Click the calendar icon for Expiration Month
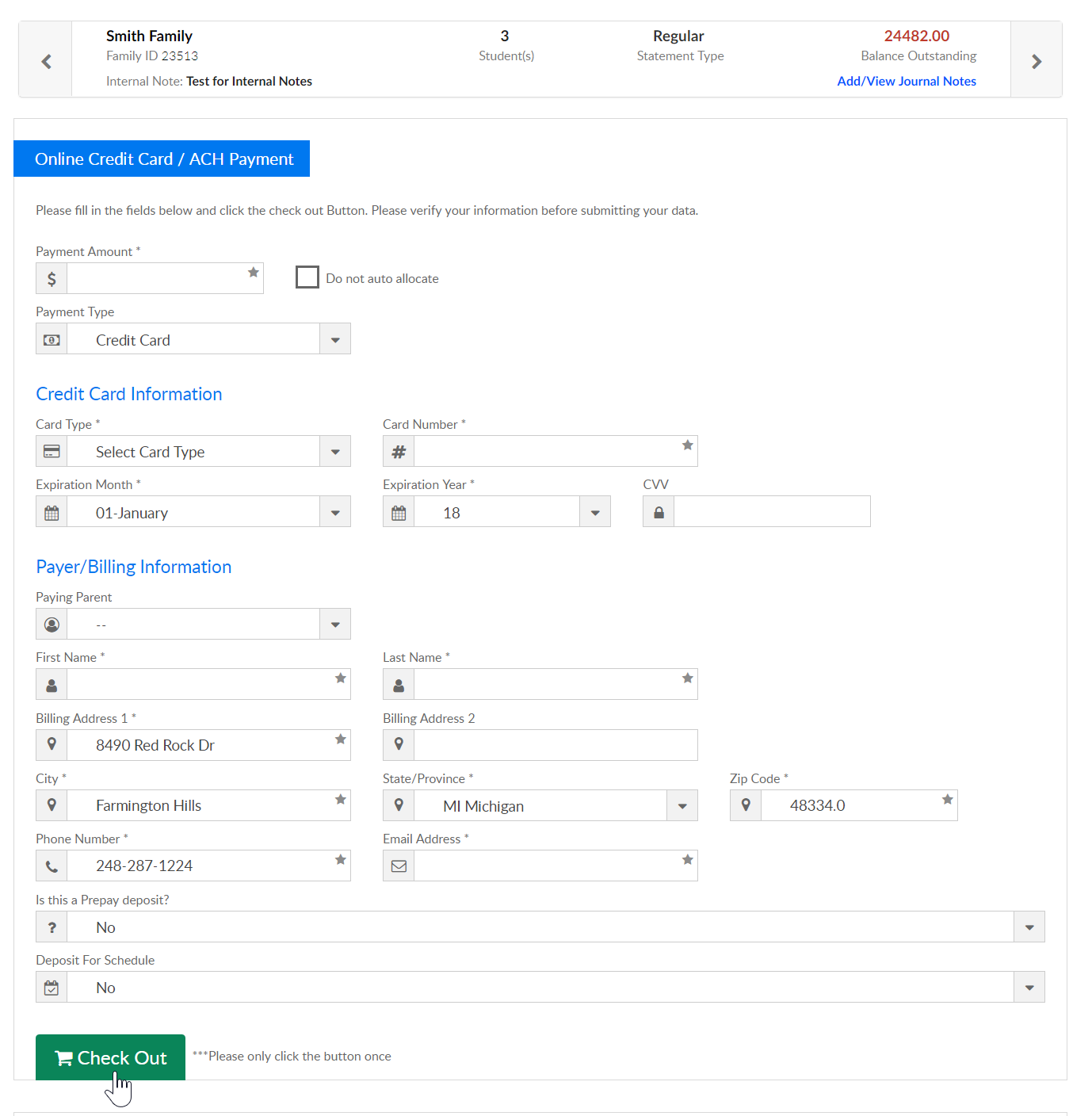Image resolution: width=1092 pixels, height=1116 pixels. coord(52,513)
